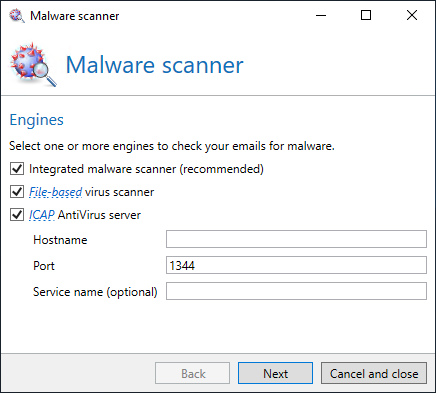Minimize the Malware scanner window
Viewport: 436px width, 393px height.
tap(321, 15)
